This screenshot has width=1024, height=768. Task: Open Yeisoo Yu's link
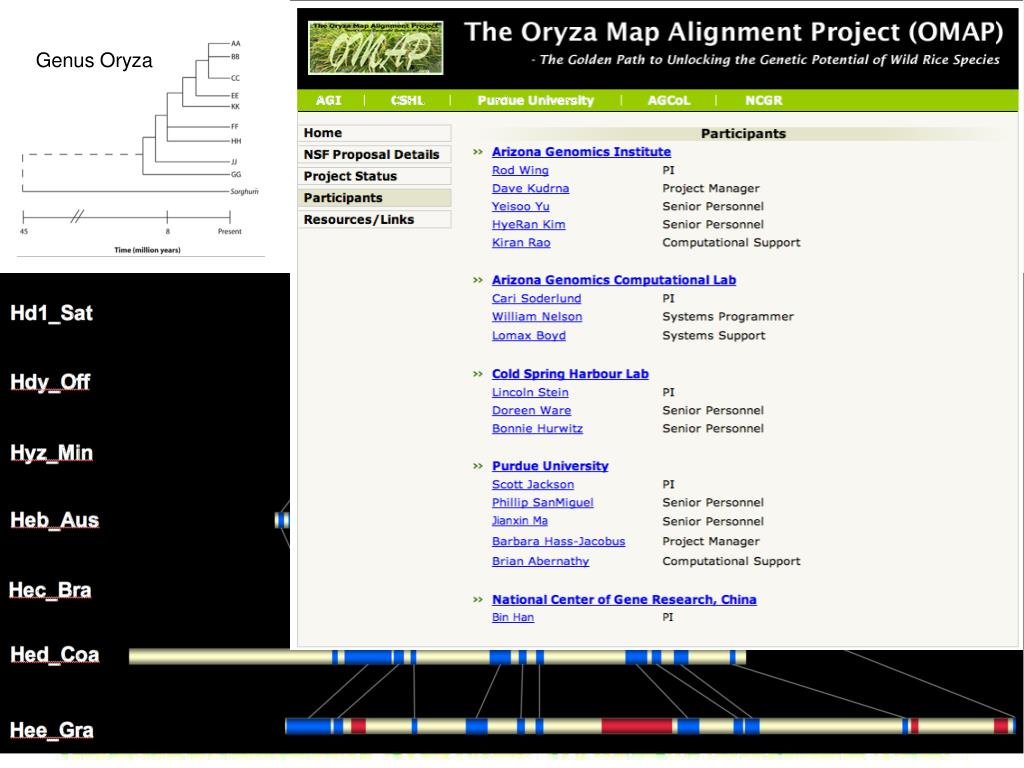pyautogui.click(x=520, y=206)
